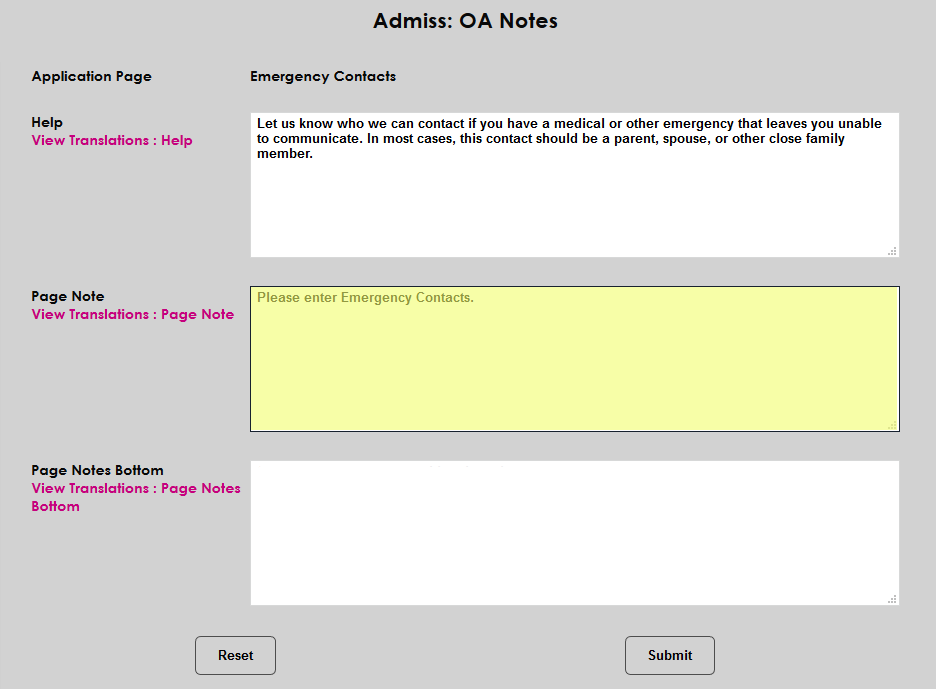Click inside the yellow Page Note text area
This screenshot has height=689, width=936.
pos(574,370)
